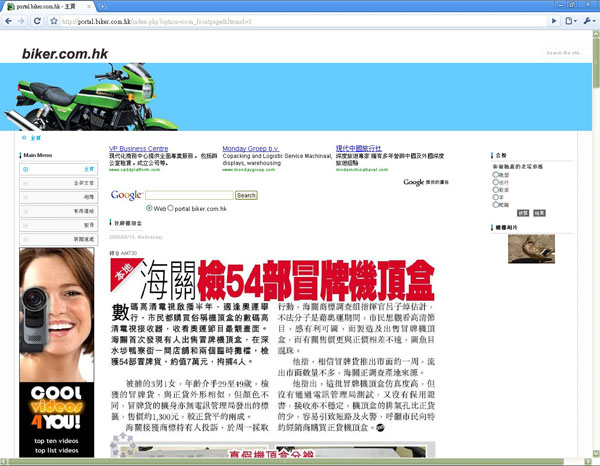The height and width of the screenshot is (466, 600).
Task: Click the browser back arrow button
Action: tap(8, 21)
